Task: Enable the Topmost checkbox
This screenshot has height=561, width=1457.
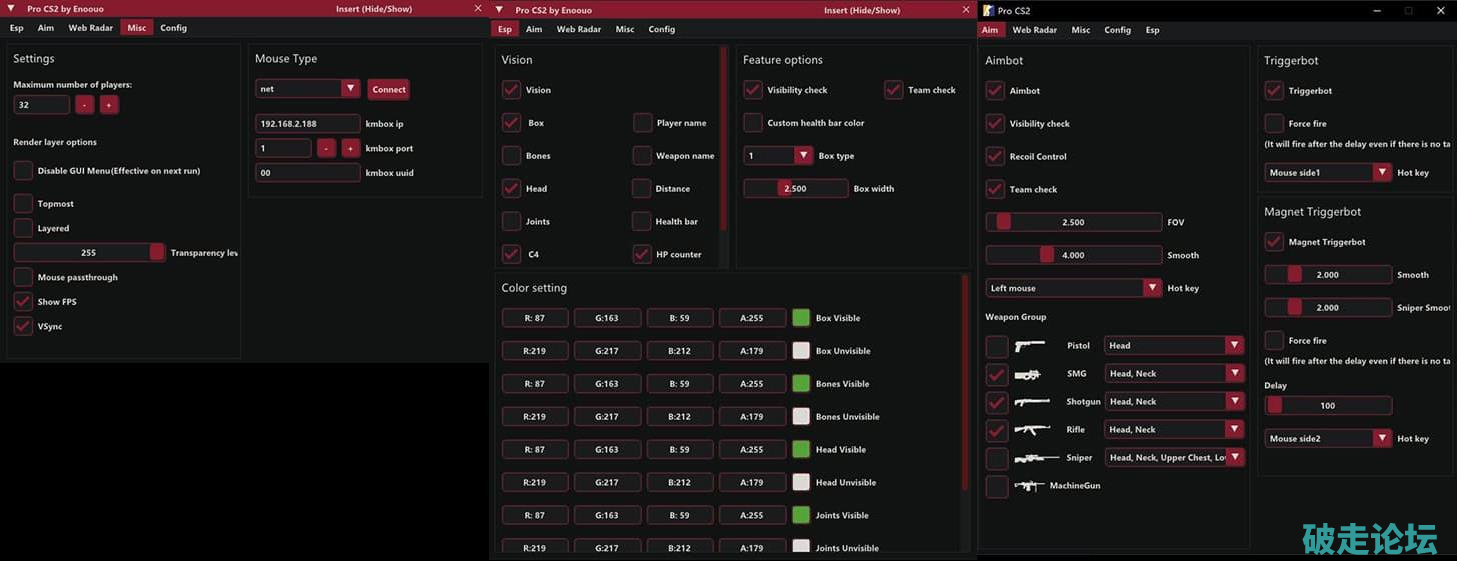Action: point(23,204)
